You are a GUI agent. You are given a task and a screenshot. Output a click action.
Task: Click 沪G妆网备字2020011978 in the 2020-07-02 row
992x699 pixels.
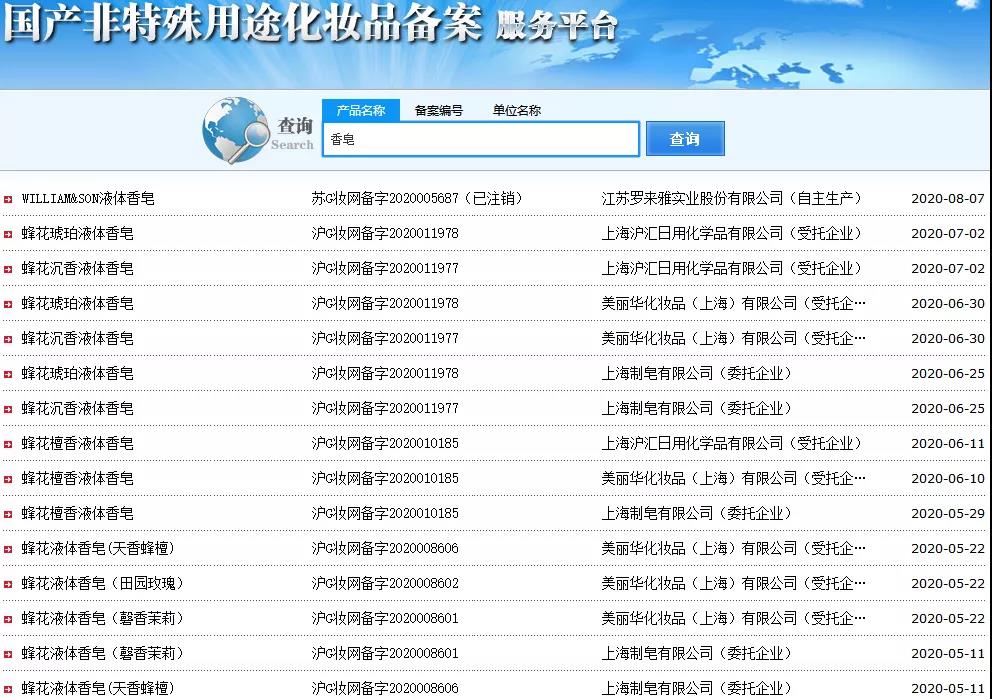(x=385, y=233)
